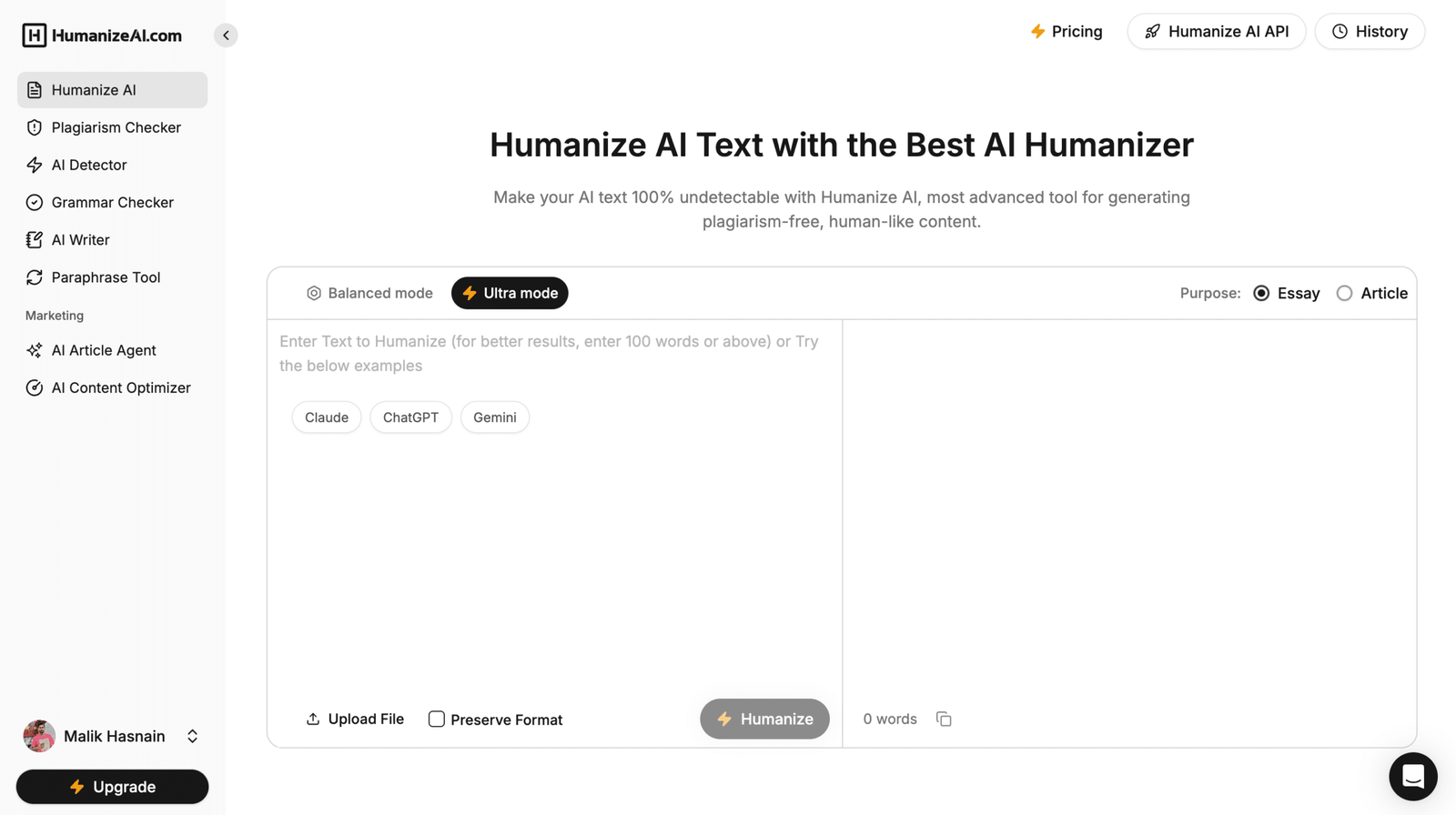Viewport: 1456px width, 815px height.
Task: Insert the ChatGPT example text
Action: tap(410, 417)
